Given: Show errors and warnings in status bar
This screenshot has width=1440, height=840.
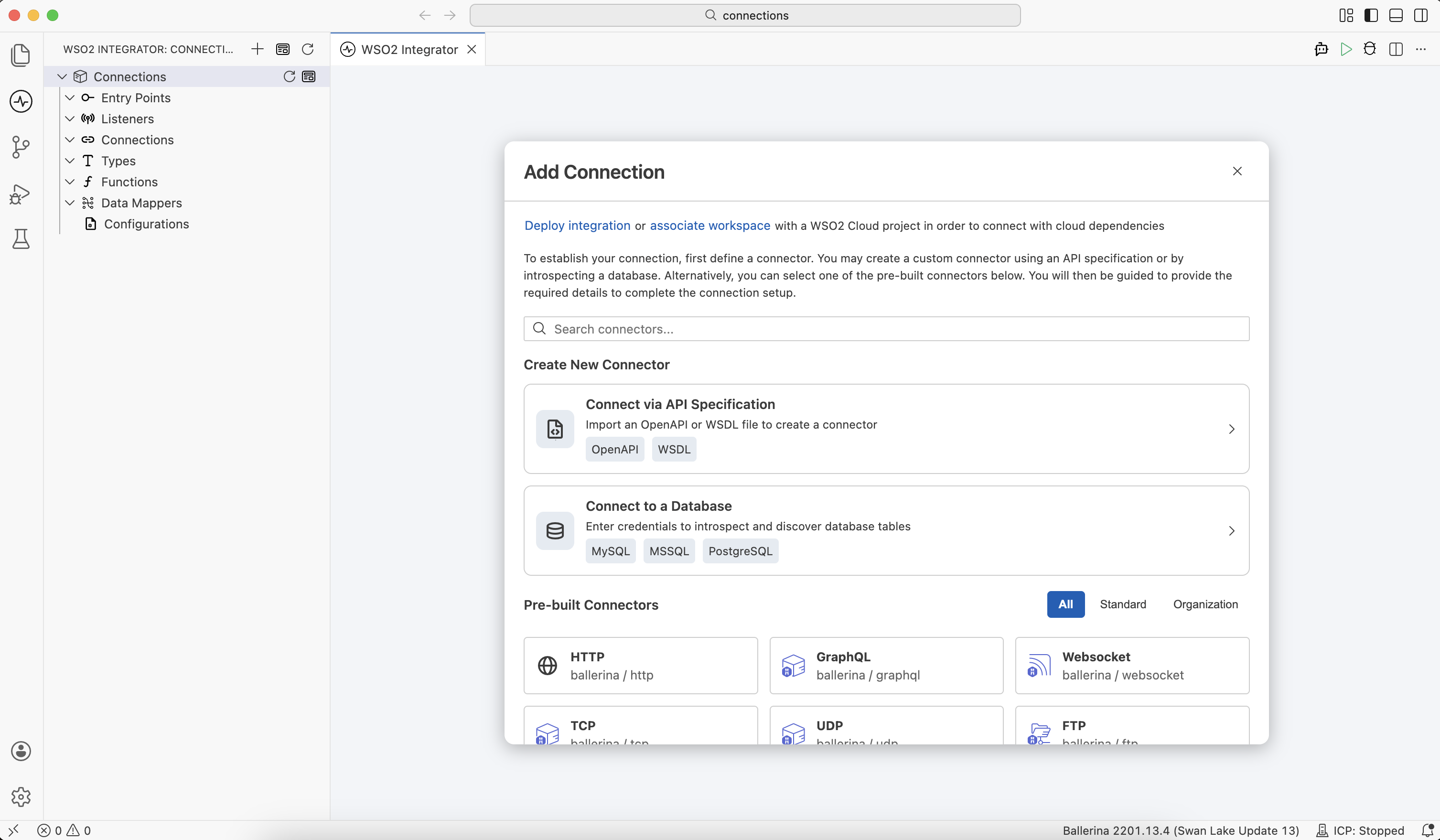Looking at the screenshot, I should coord(64,830).
